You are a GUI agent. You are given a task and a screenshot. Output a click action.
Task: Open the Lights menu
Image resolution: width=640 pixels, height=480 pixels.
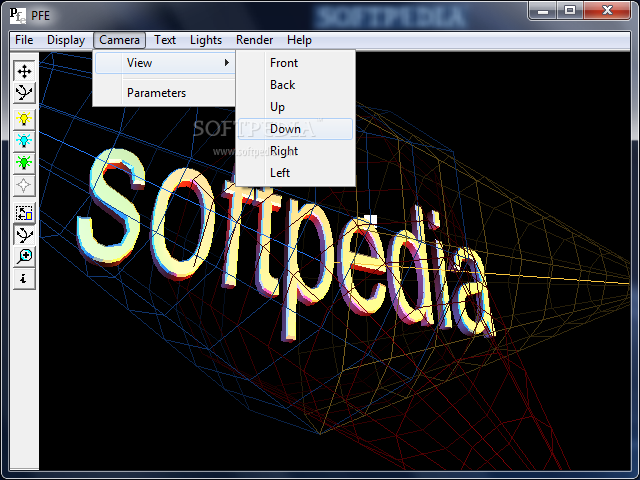[206, 40]
